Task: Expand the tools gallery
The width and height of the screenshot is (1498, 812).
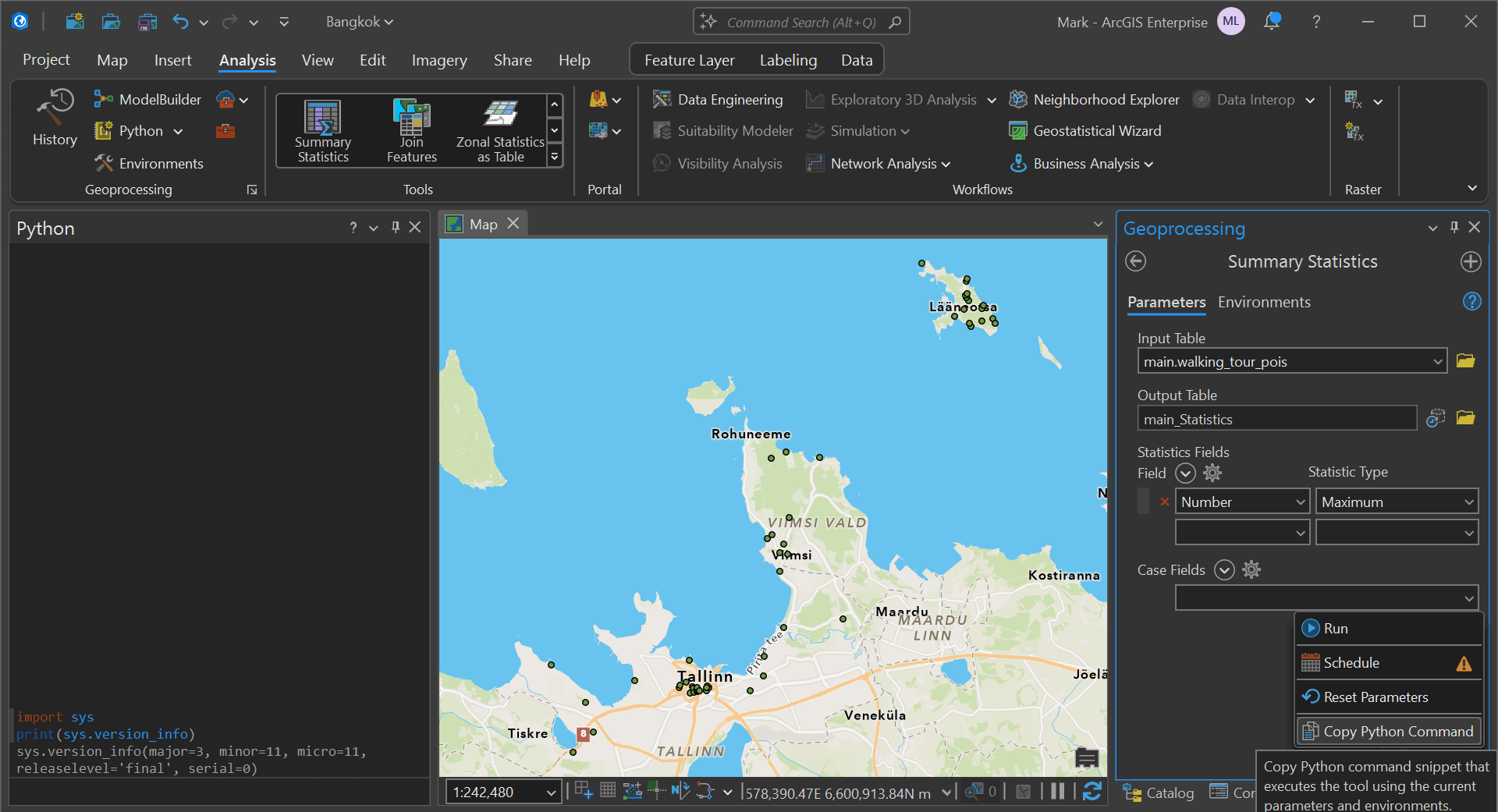Action: coord(555,157)
